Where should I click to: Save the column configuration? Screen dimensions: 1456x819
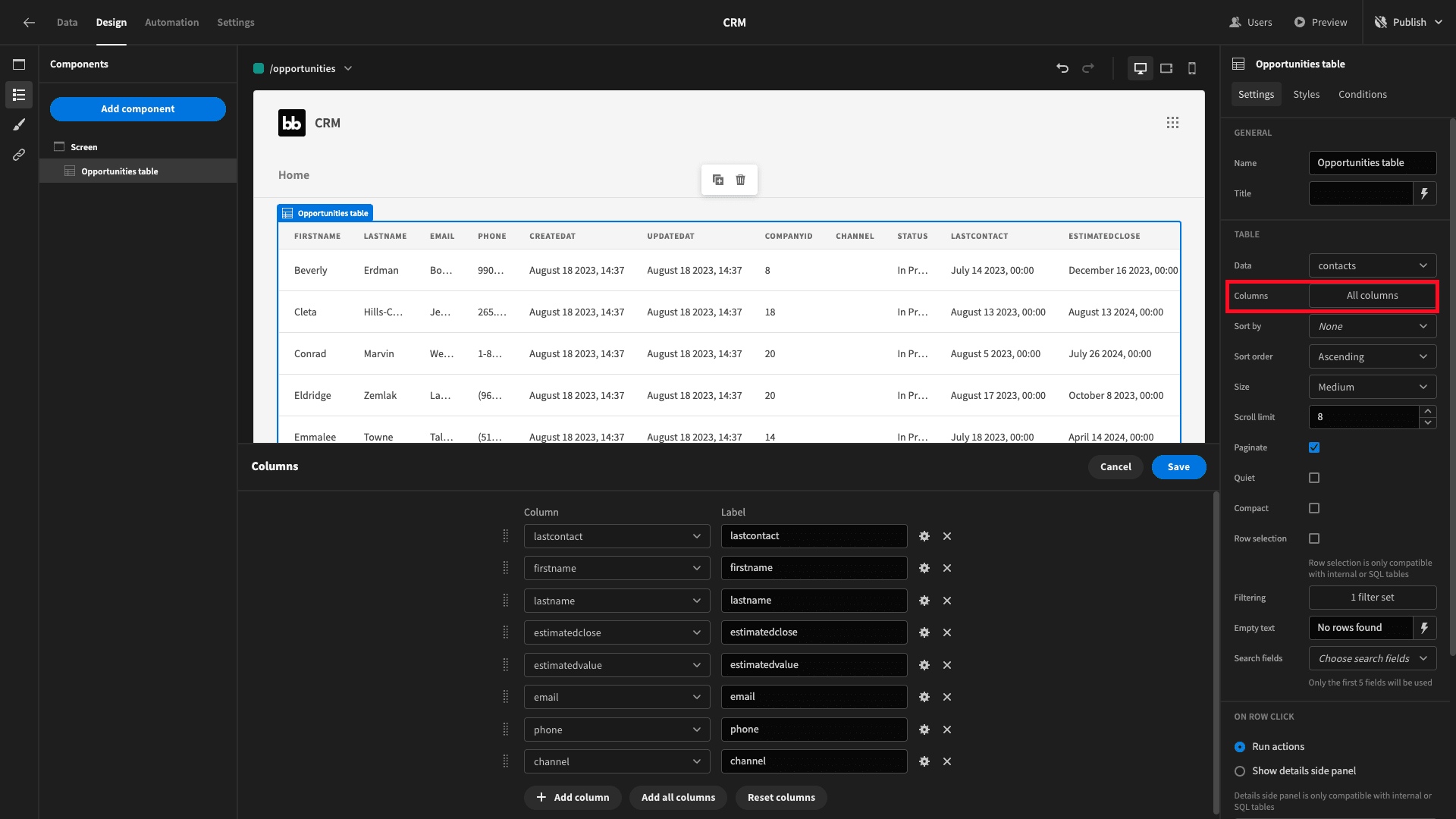click(x=1178, y=467)
